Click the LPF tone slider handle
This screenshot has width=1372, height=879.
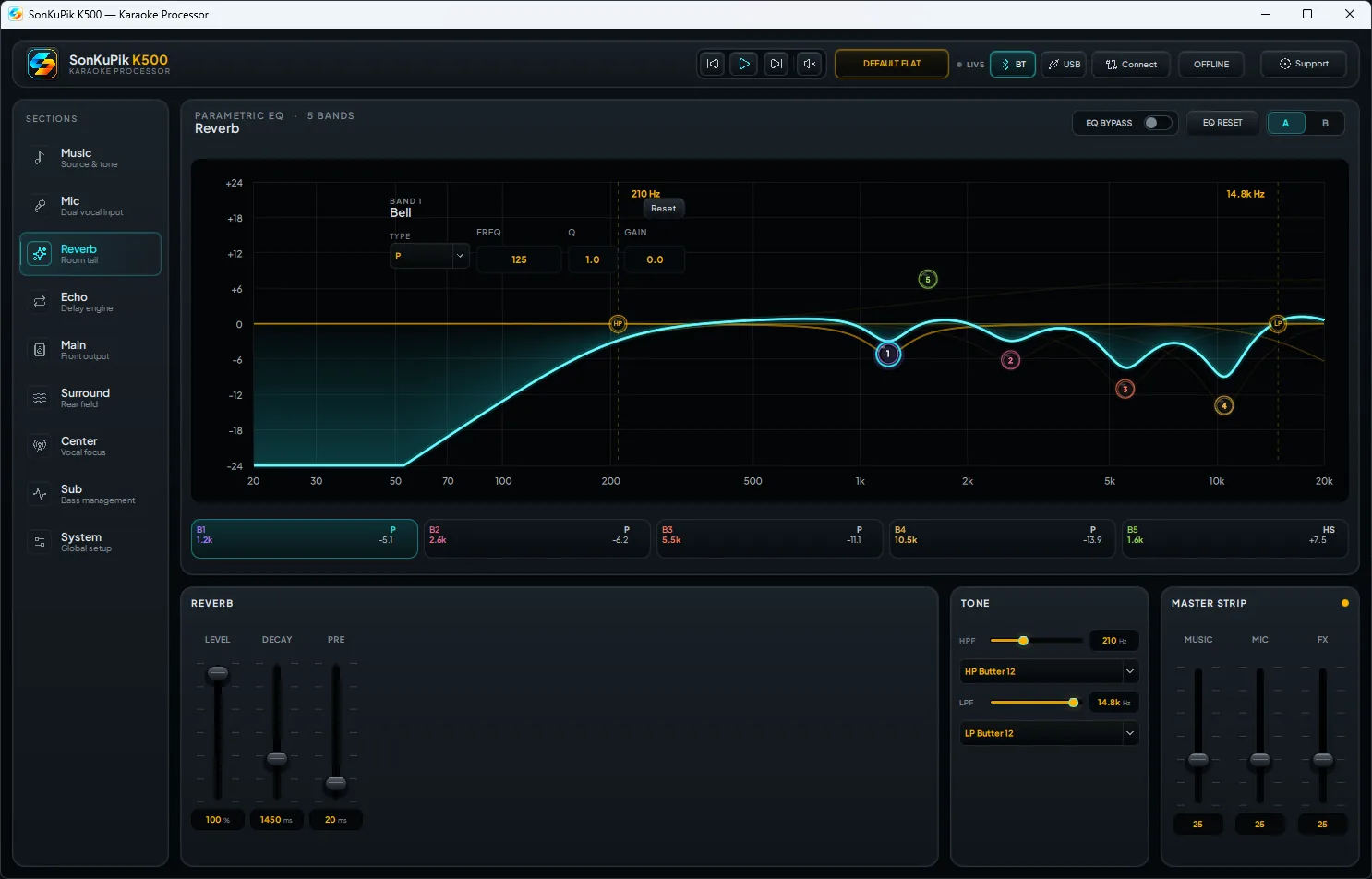tap(1073, 703)
